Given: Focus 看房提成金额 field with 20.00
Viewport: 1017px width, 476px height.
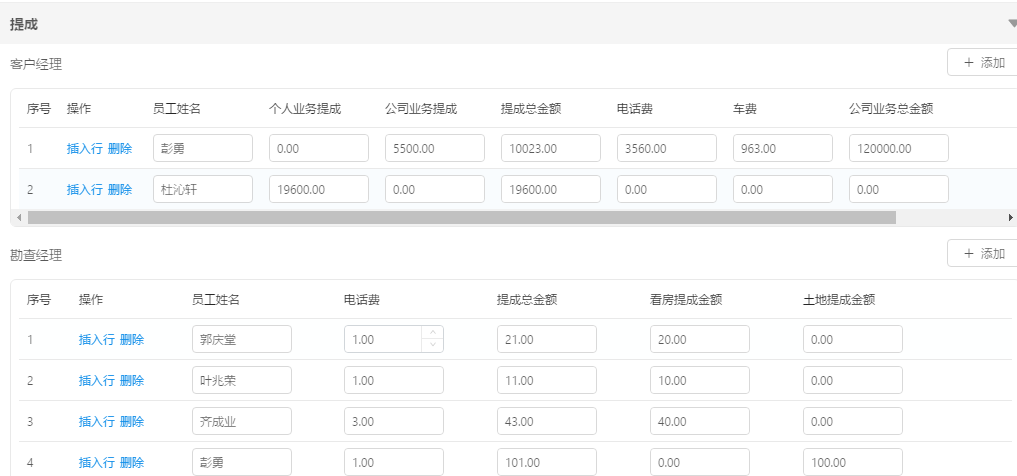Looking at the screenshot, I should [x=700, y=339].
